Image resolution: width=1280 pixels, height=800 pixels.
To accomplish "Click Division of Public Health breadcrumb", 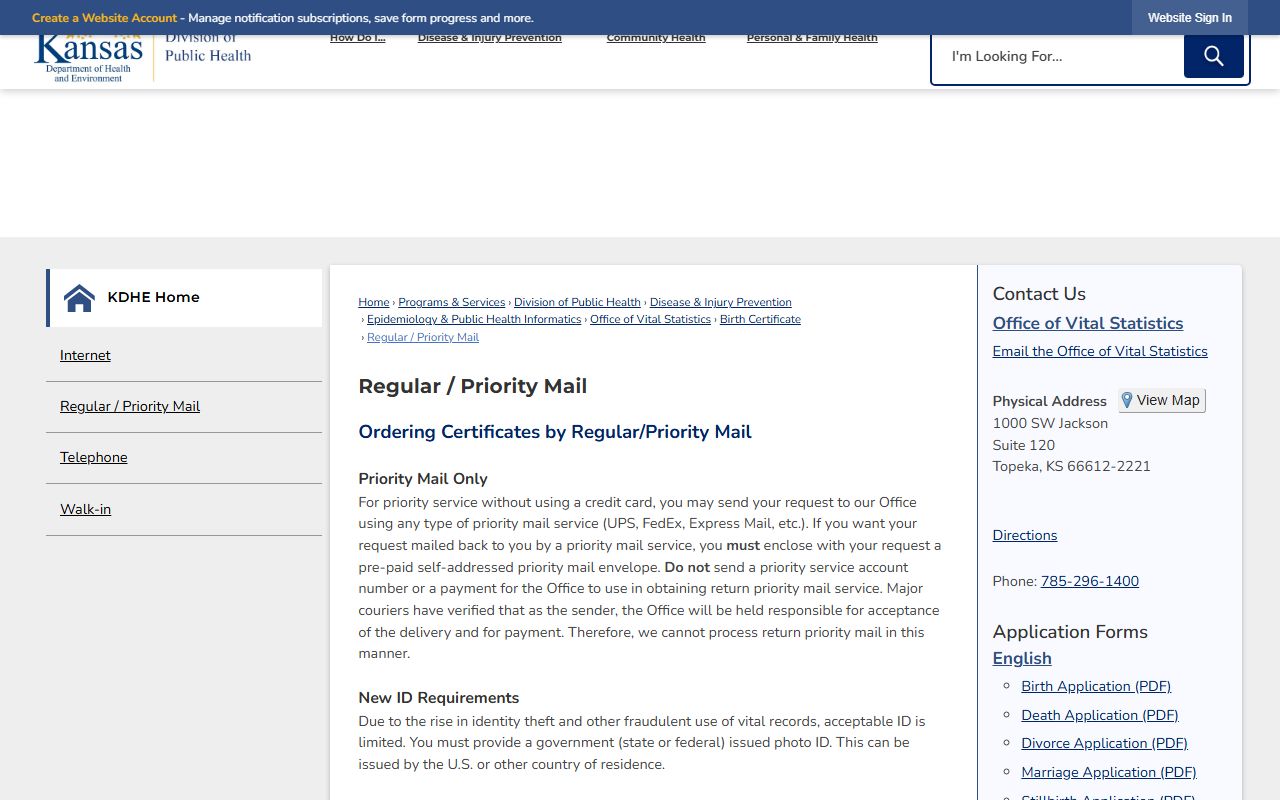I will point(577,302).
